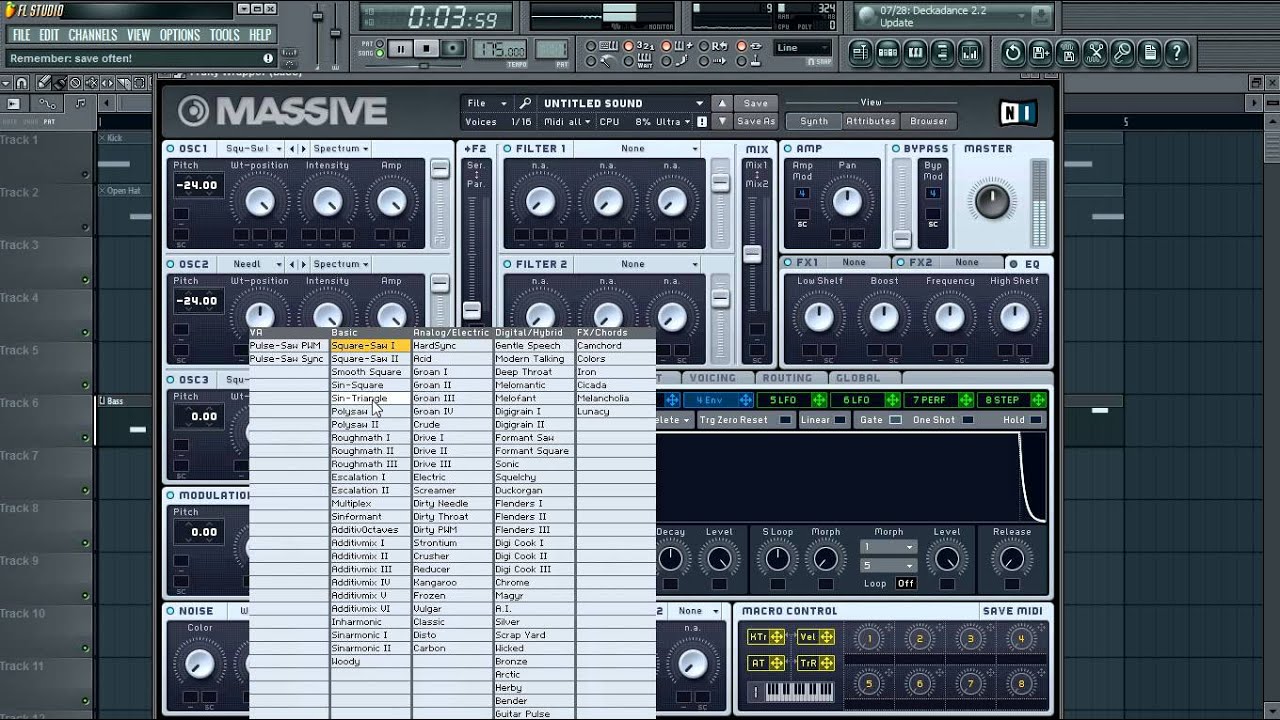Image resolution: width=1280 pixels, height=720 pixels.
Task: Click the magnifier search icon in Massive header
Action: click(x=525, y=103)
